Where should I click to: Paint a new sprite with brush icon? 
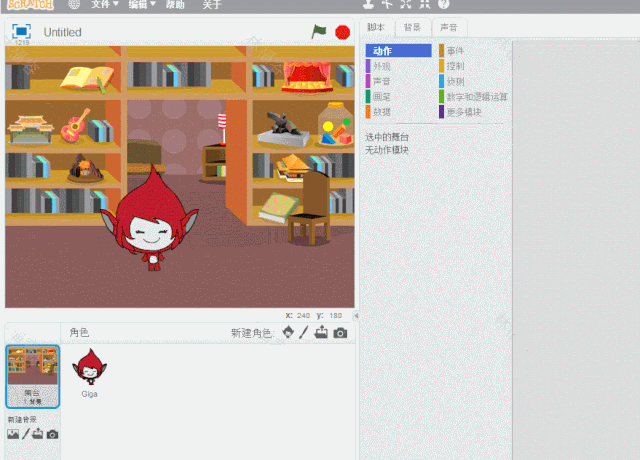305,332
